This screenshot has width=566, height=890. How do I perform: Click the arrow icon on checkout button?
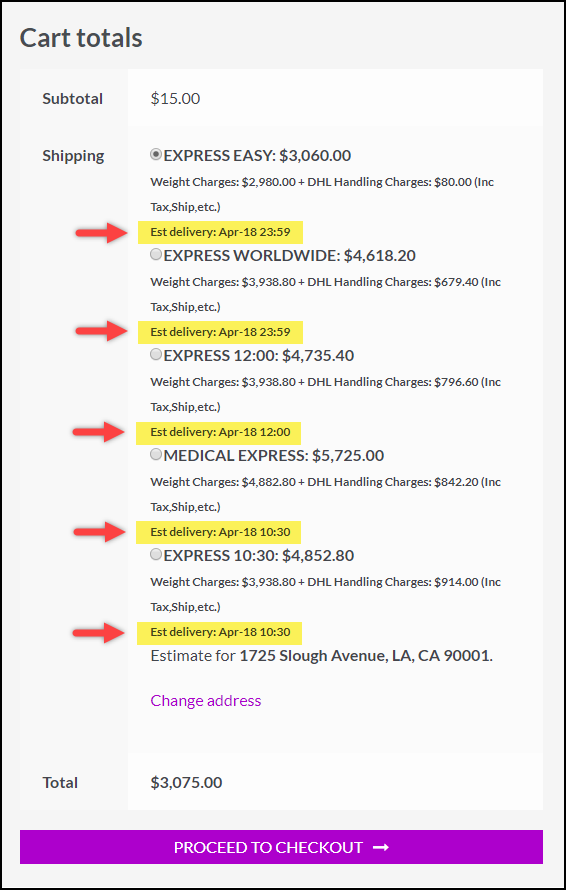point(381,847)
